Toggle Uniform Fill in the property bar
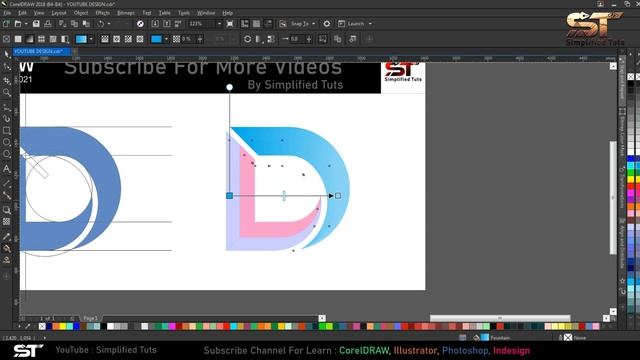This screenshot has width=640, height=360. pyautogui.click(x=18, y=39)
